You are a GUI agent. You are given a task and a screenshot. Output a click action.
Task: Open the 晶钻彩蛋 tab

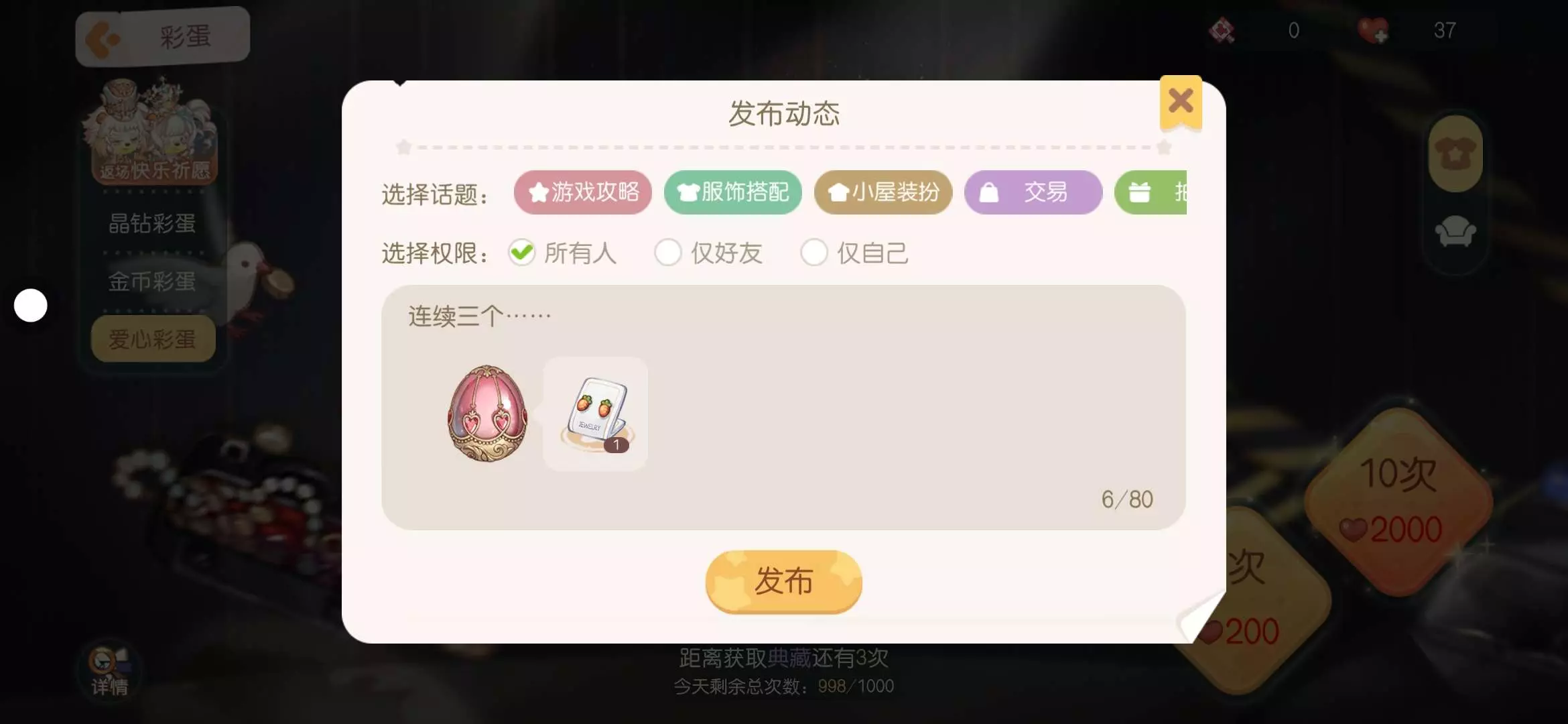tap(152, 223)
